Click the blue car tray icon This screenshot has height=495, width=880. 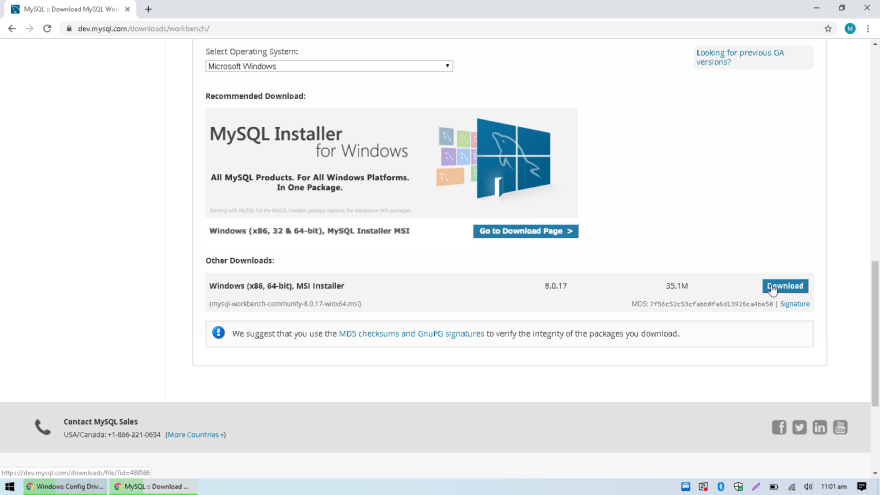point(685,487)
